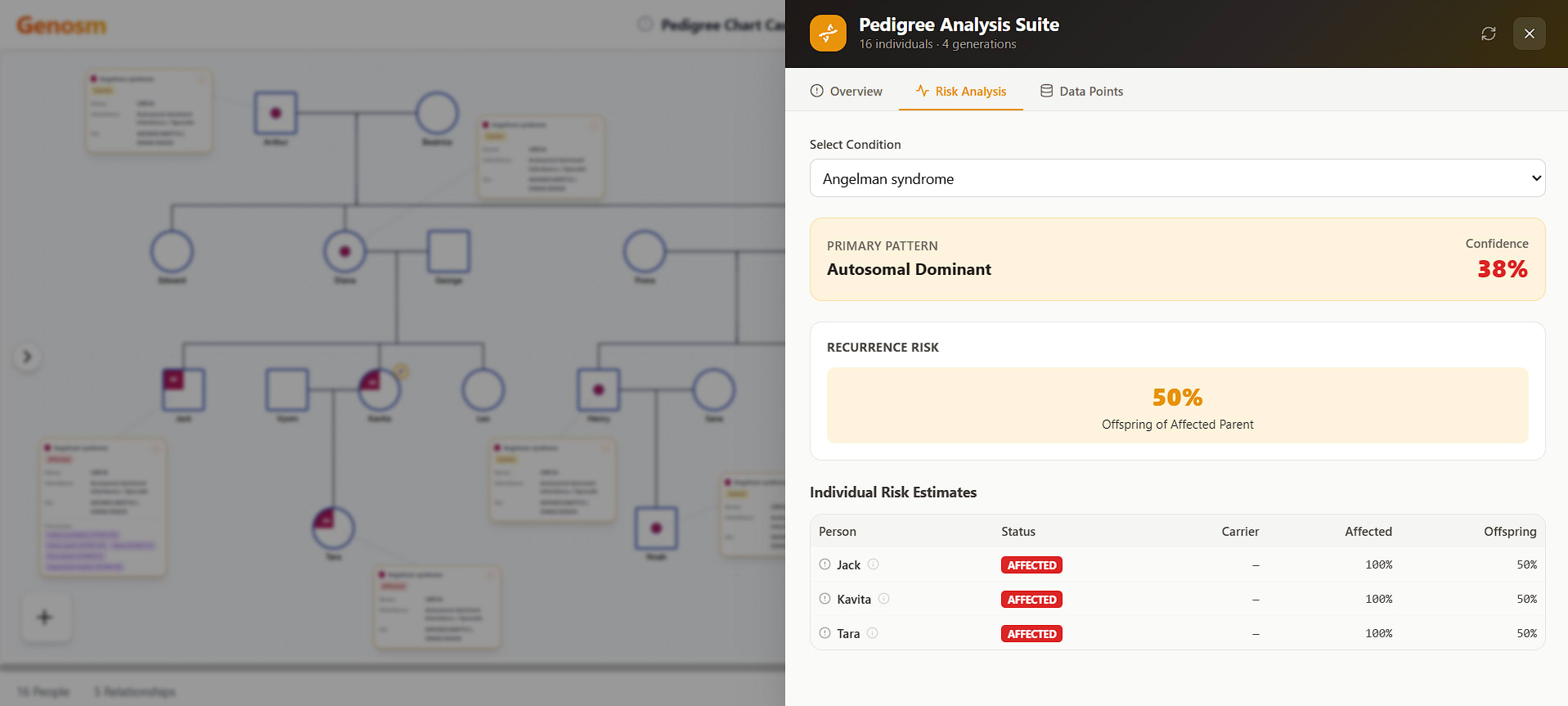
Task: Select Beatrice's circle node in the pedigree
Action: (x=437, y=113)
